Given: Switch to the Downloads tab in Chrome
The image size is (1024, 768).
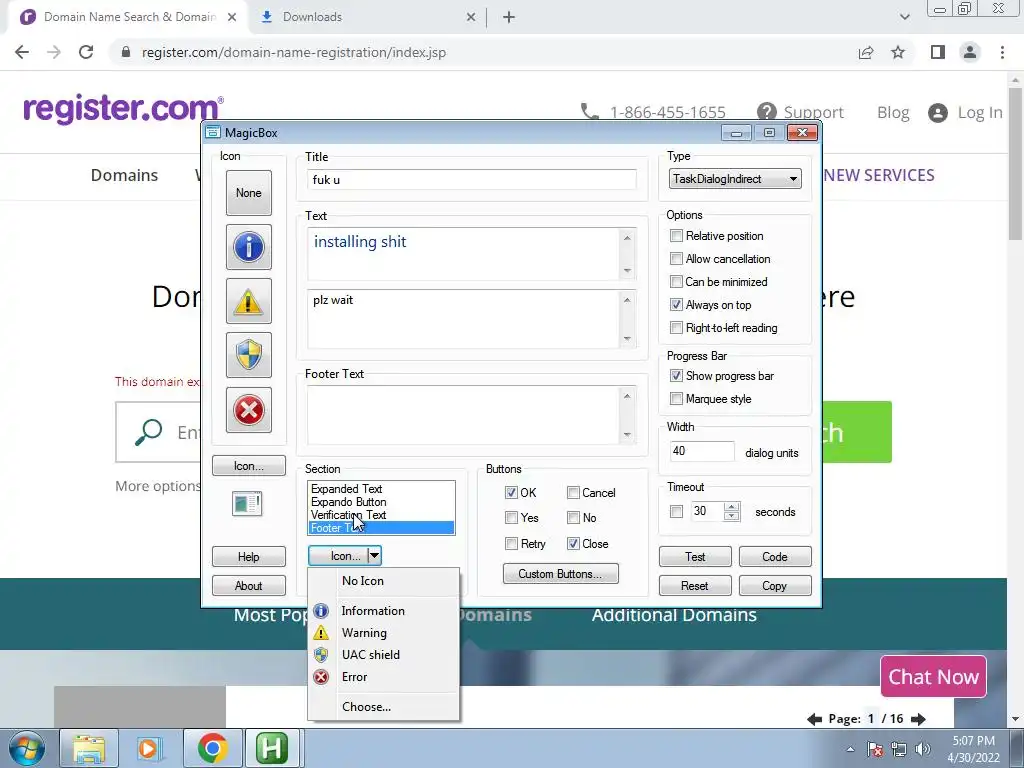Looking at the screenshot, I should [x=368, y=17].
